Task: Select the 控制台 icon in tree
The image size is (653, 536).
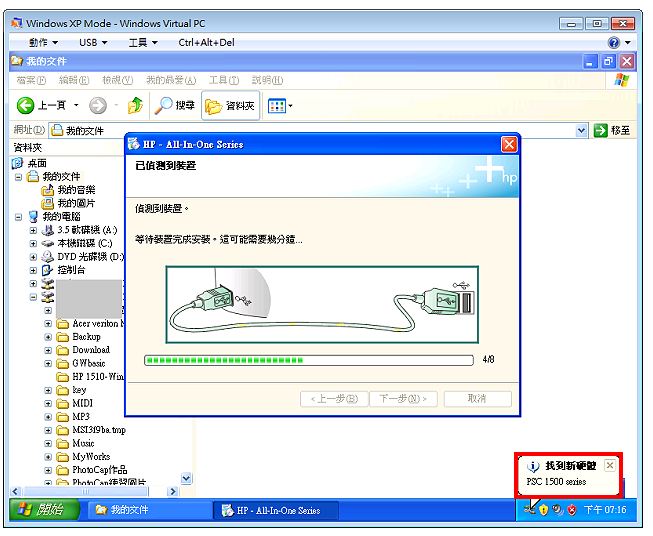Action: [47, 270]
